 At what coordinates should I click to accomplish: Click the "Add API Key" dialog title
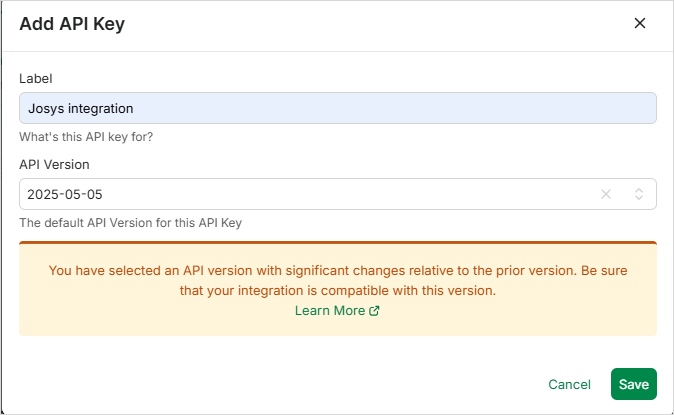coord(72,24)
